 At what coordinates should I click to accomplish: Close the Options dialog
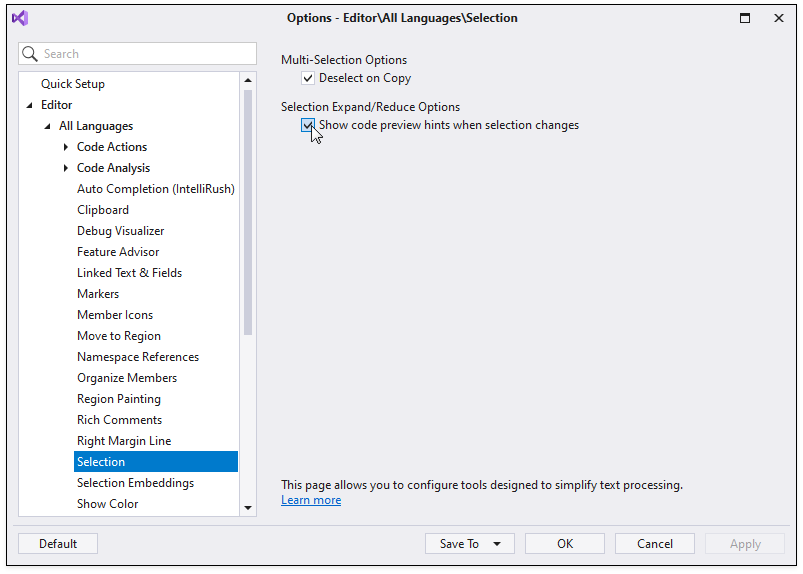pos(778,18)
